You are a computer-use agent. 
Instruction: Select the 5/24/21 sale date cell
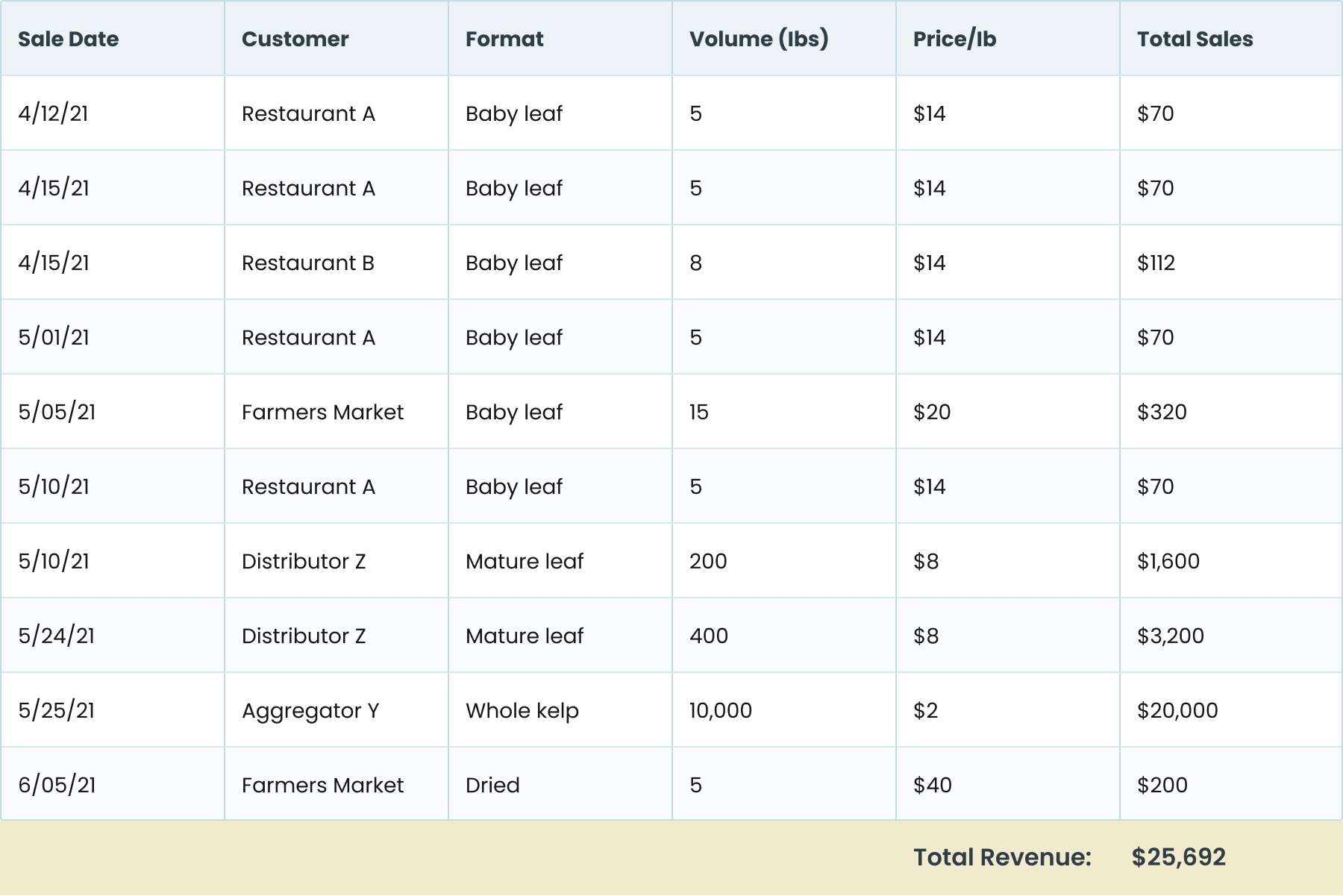57,636
